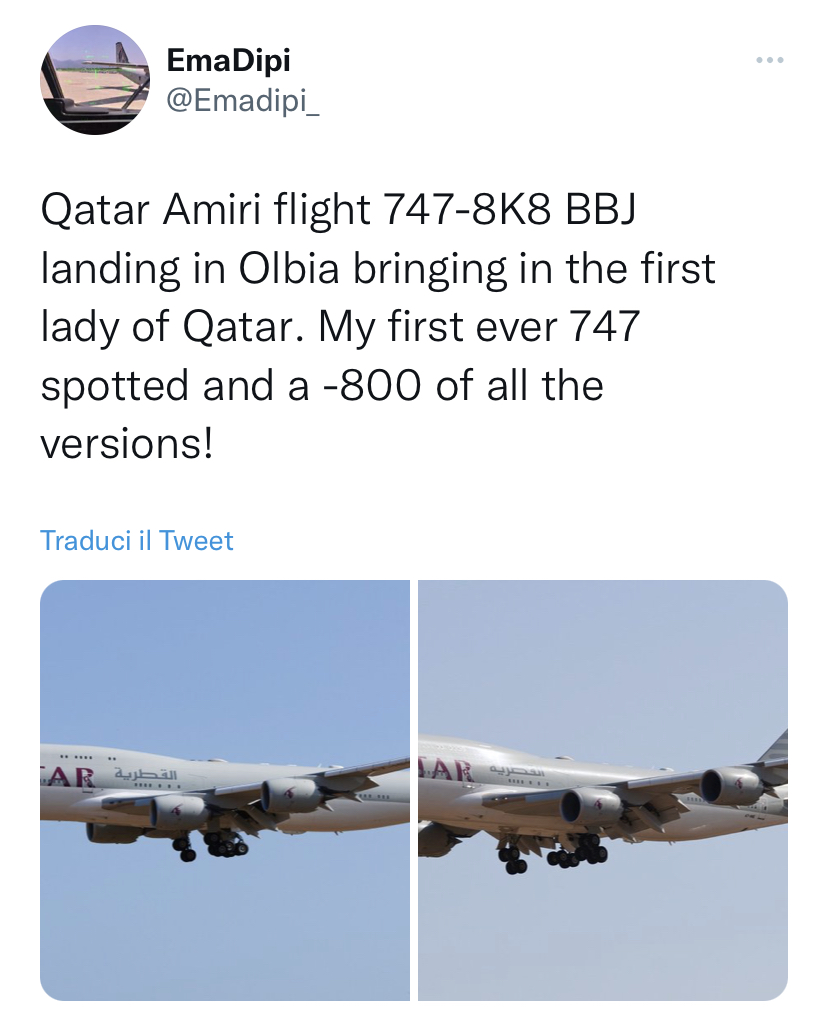Click the outer engine in the right photo

[732, 785]
